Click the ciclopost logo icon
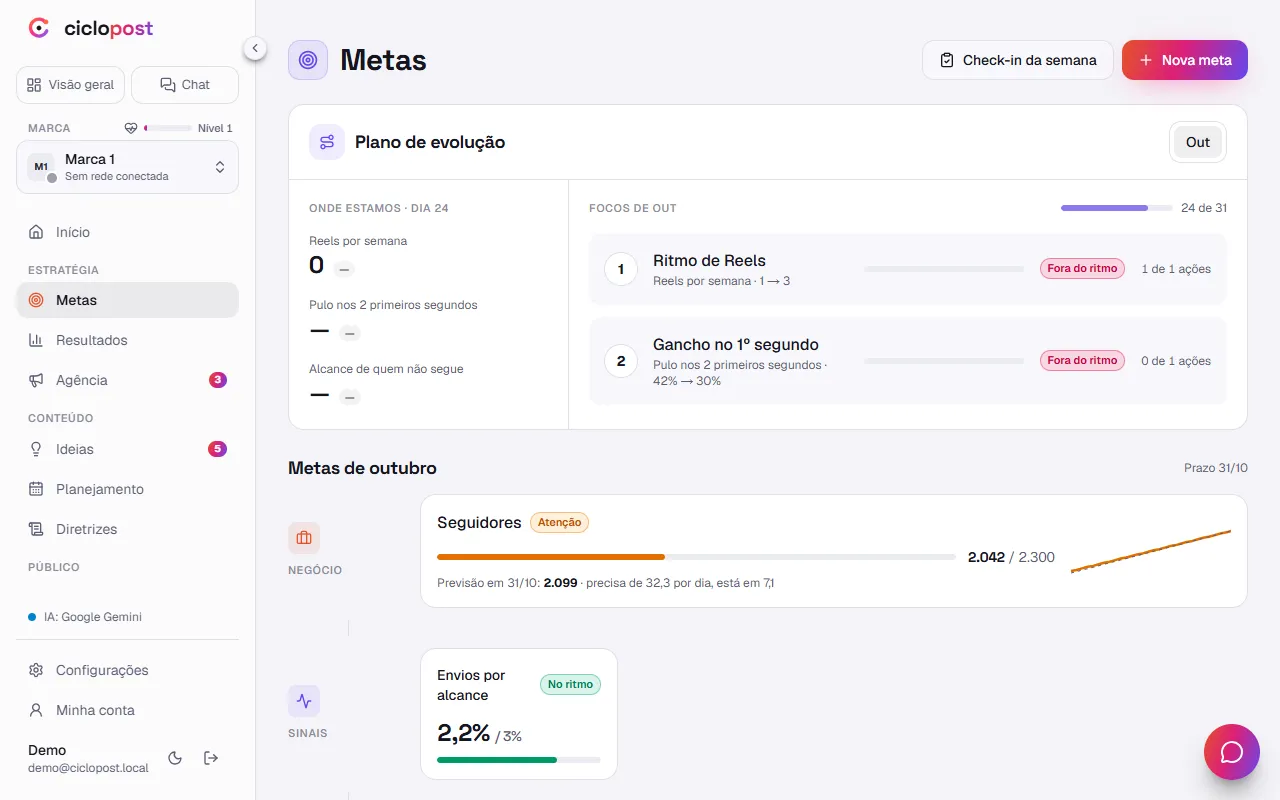 (x=39, y=28)
